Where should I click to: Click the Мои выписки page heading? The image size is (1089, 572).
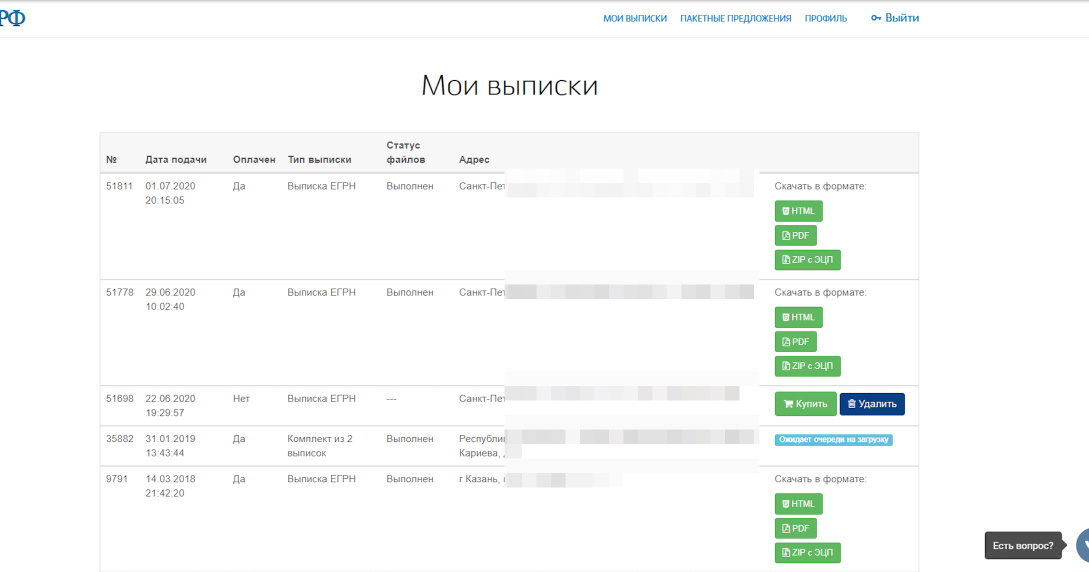click(x=510, y=85)
